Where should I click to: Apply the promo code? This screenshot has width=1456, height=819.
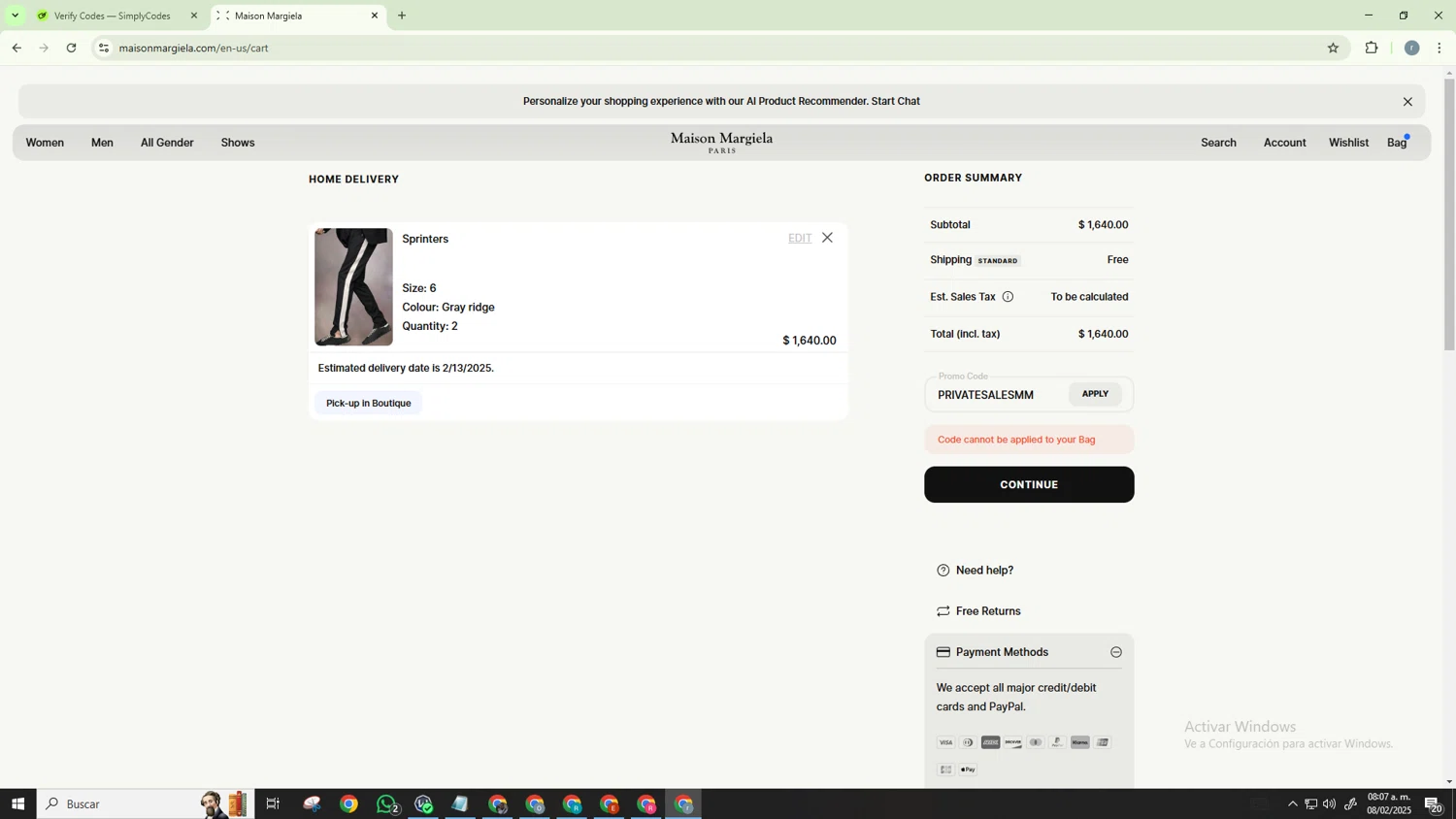click(1095, 394)
